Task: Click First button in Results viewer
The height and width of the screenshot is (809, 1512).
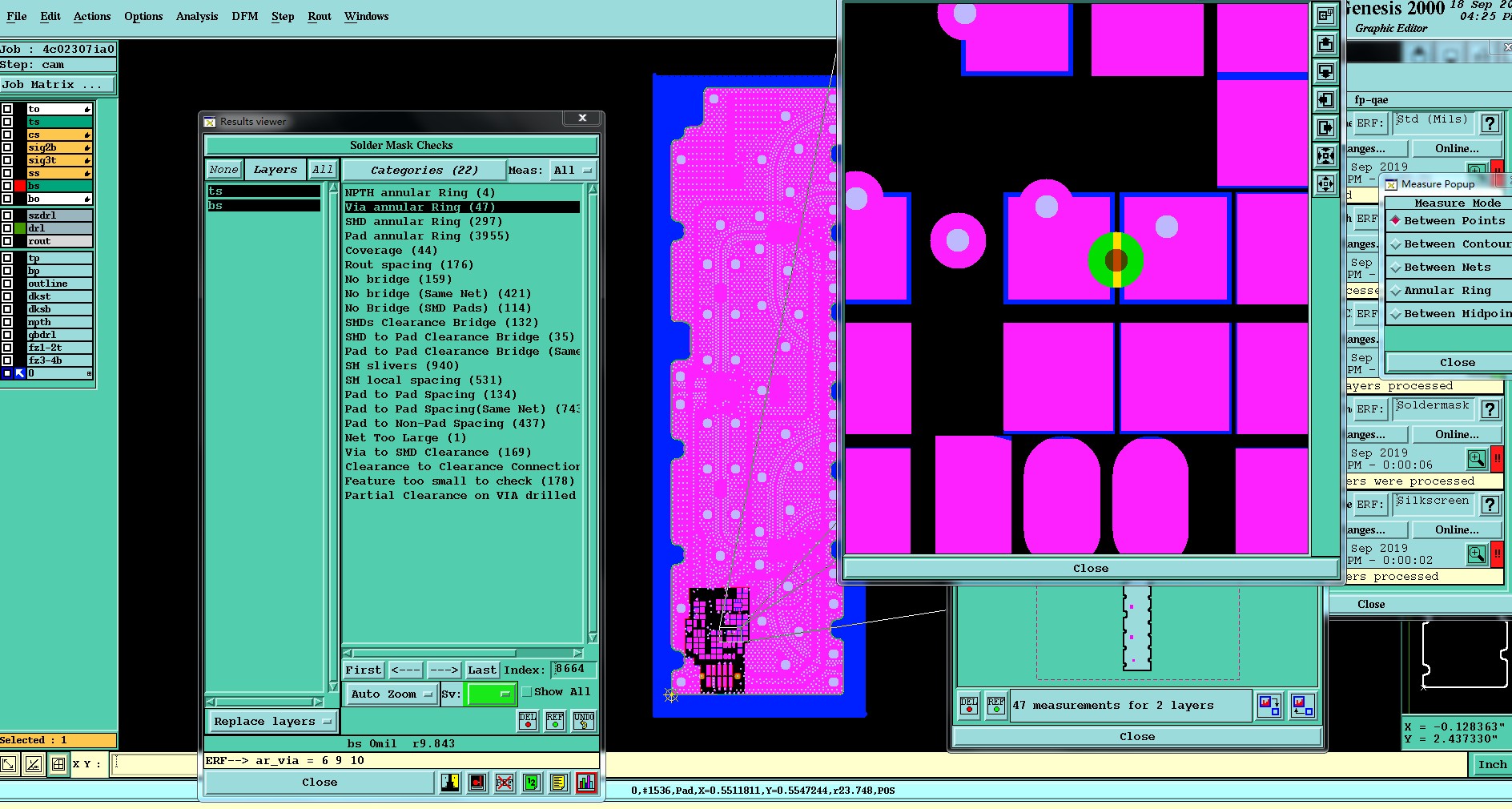Action: 364,670
